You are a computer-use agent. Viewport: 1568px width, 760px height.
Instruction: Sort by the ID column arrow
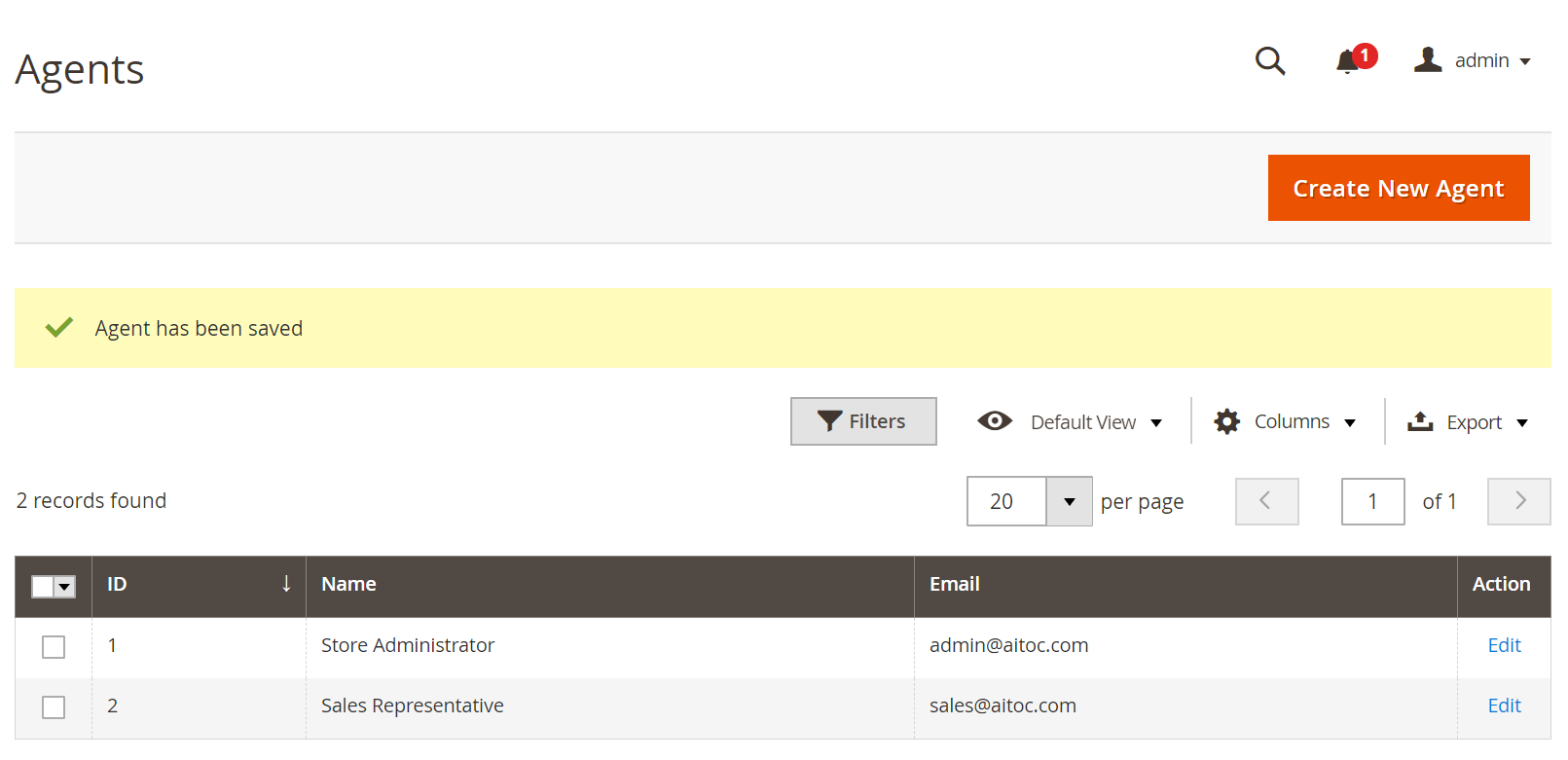286,584
